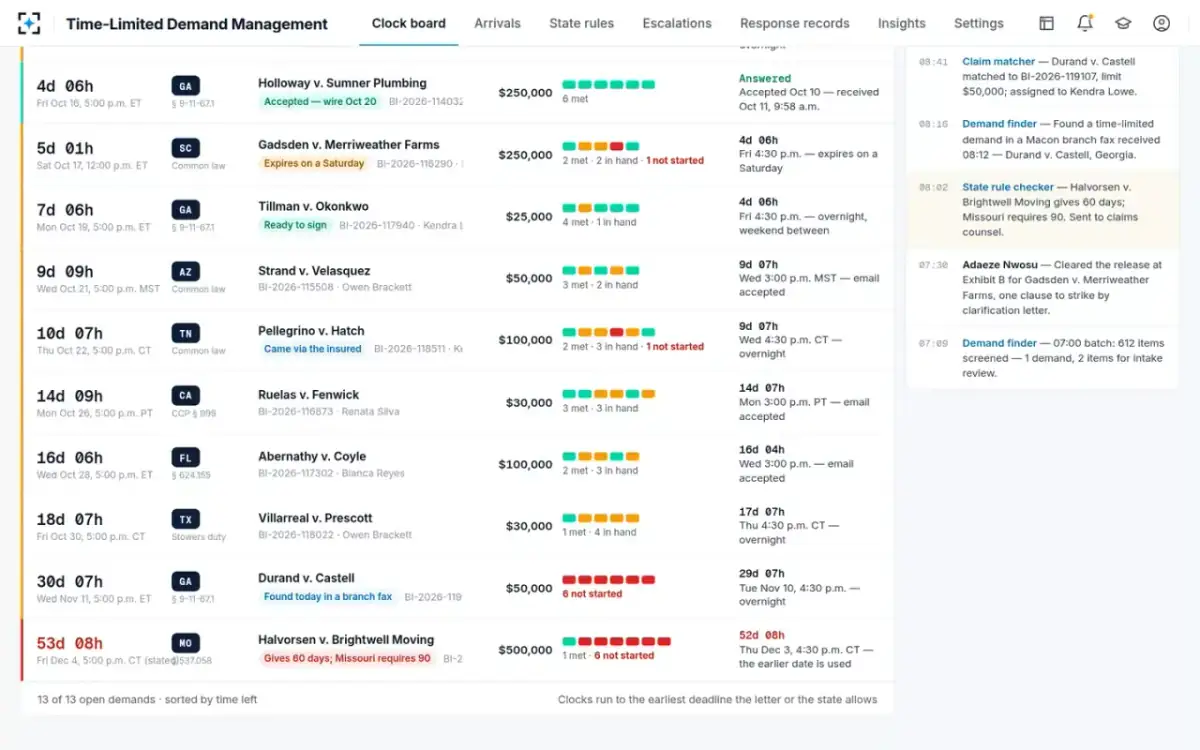The height and width of the screenshot is (750, 1200).
Task: Open Strand v. Velasquez demand
Action: coord(314,271)
